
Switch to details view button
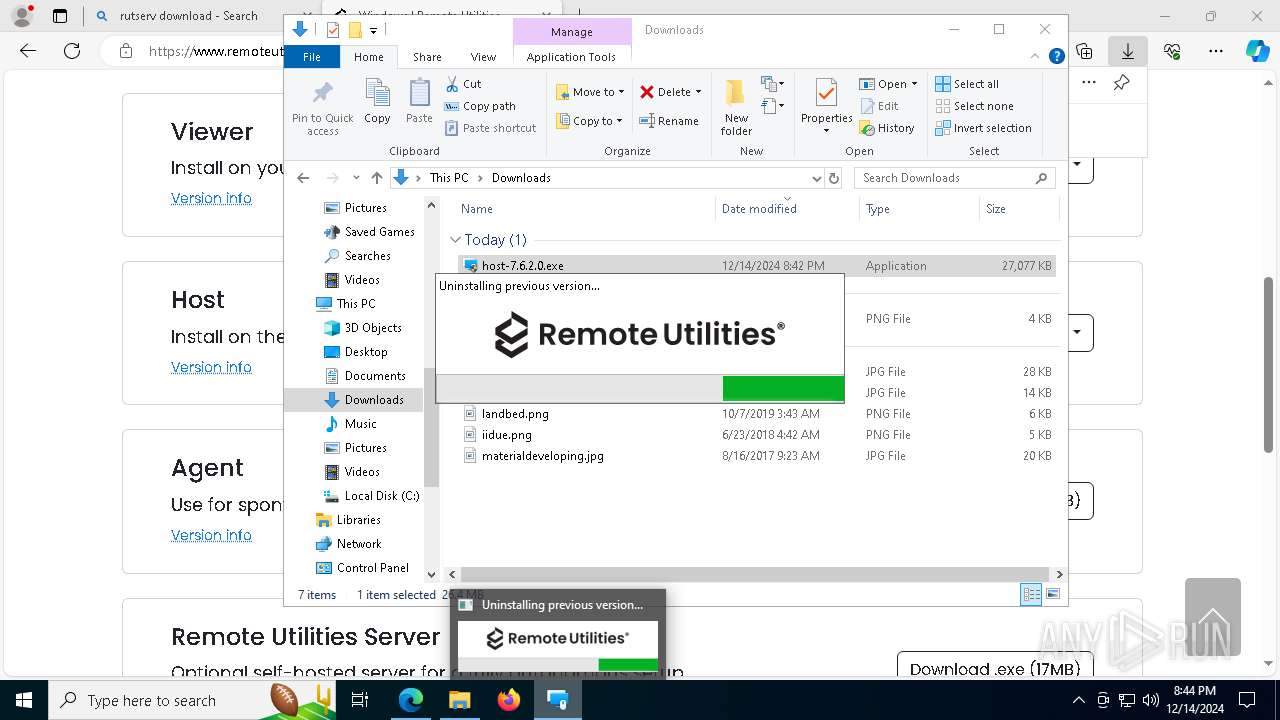[1031, 595]
